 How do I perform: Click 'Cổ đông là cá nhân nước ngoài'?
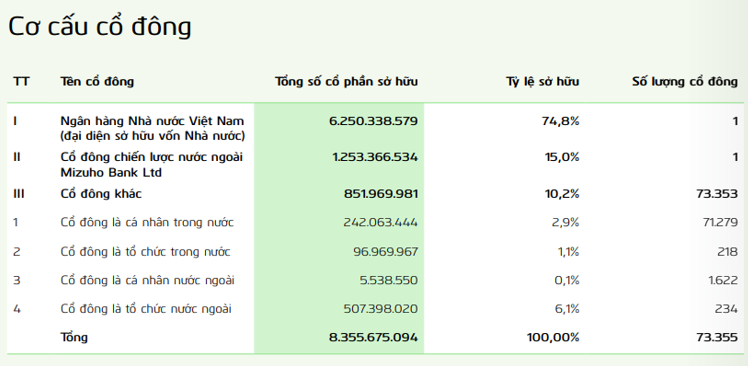147,280
